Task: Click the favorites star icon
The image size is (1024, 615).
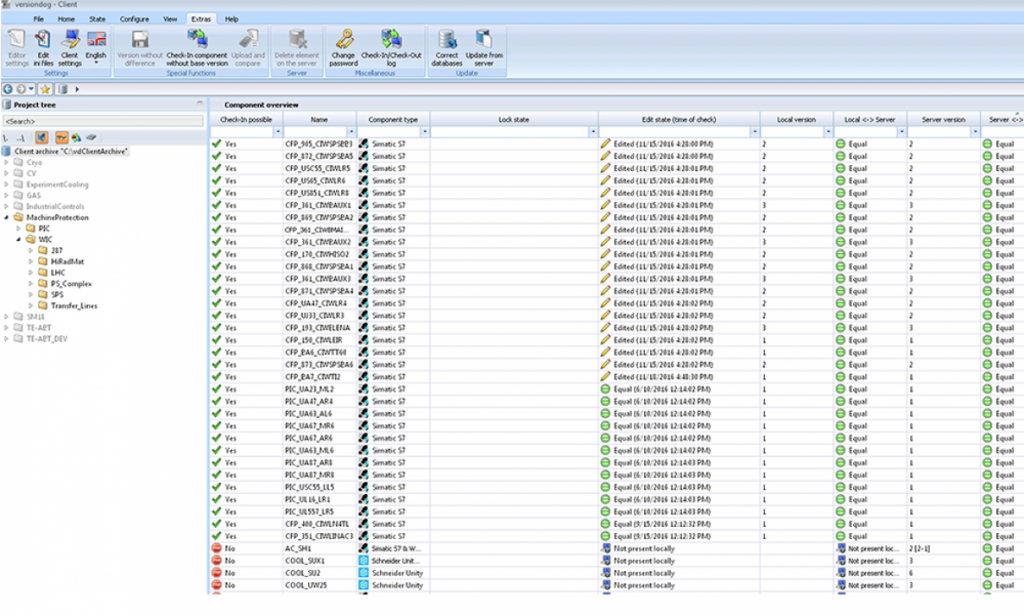Action: point(45,89)
